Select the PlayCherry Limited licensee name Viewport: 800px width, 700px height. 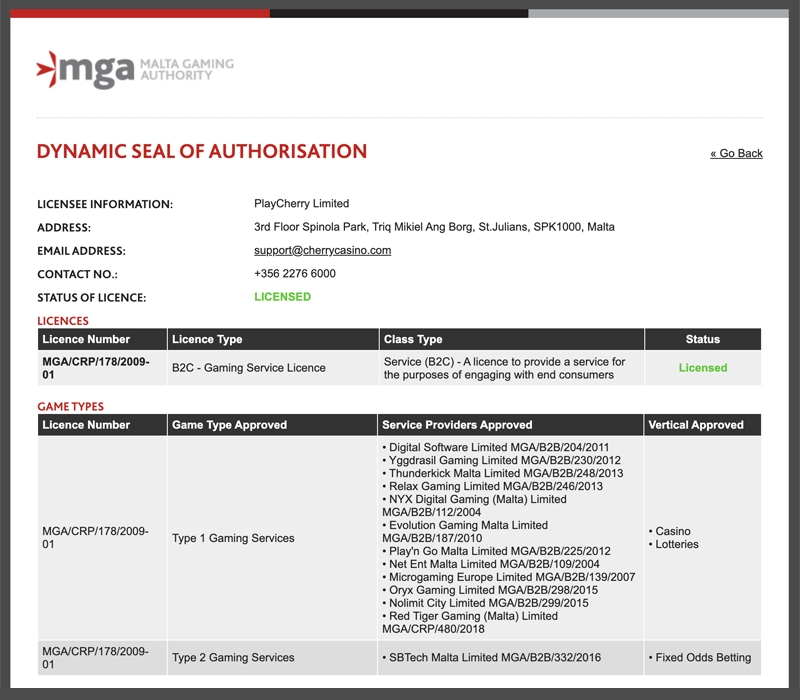point(301,204)
